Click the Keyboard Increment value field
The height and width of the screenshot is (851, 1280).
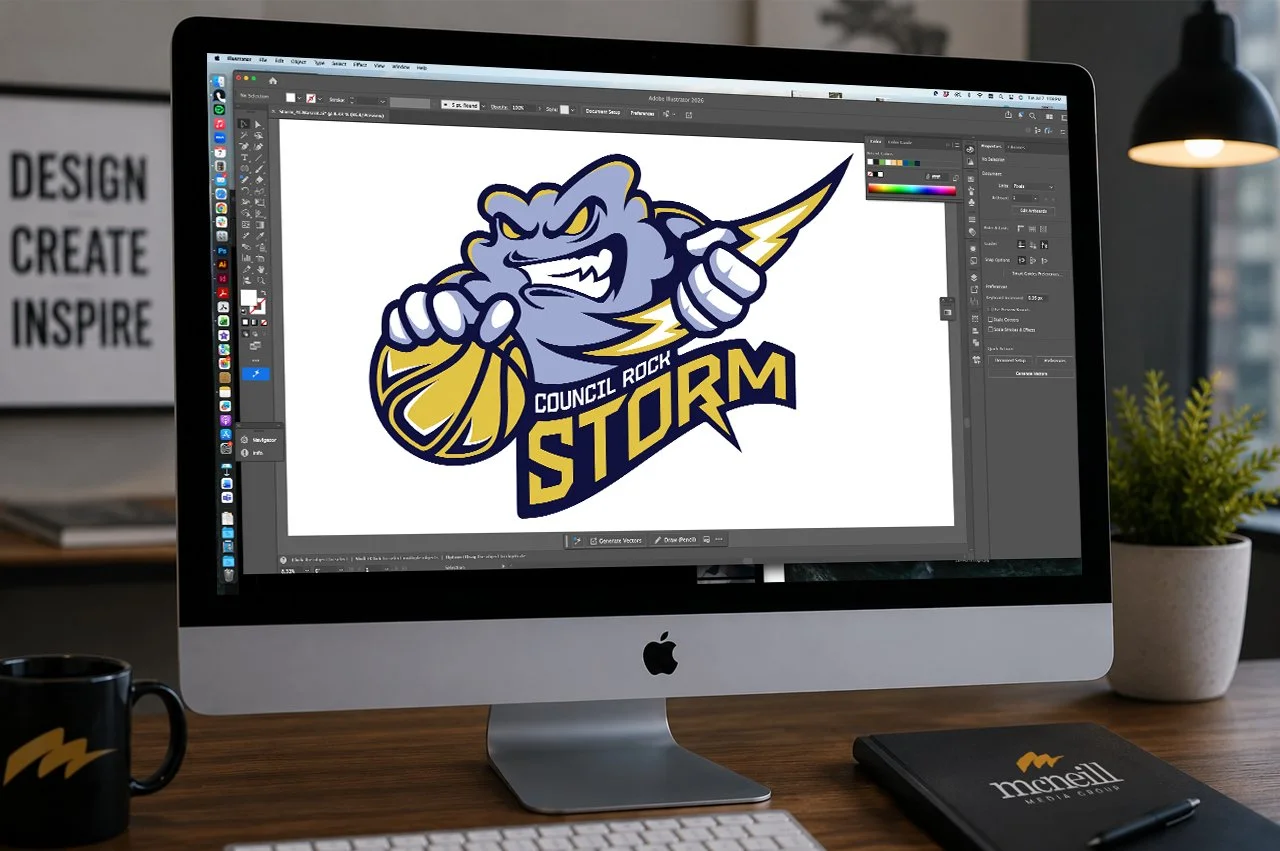(1036, 298)
